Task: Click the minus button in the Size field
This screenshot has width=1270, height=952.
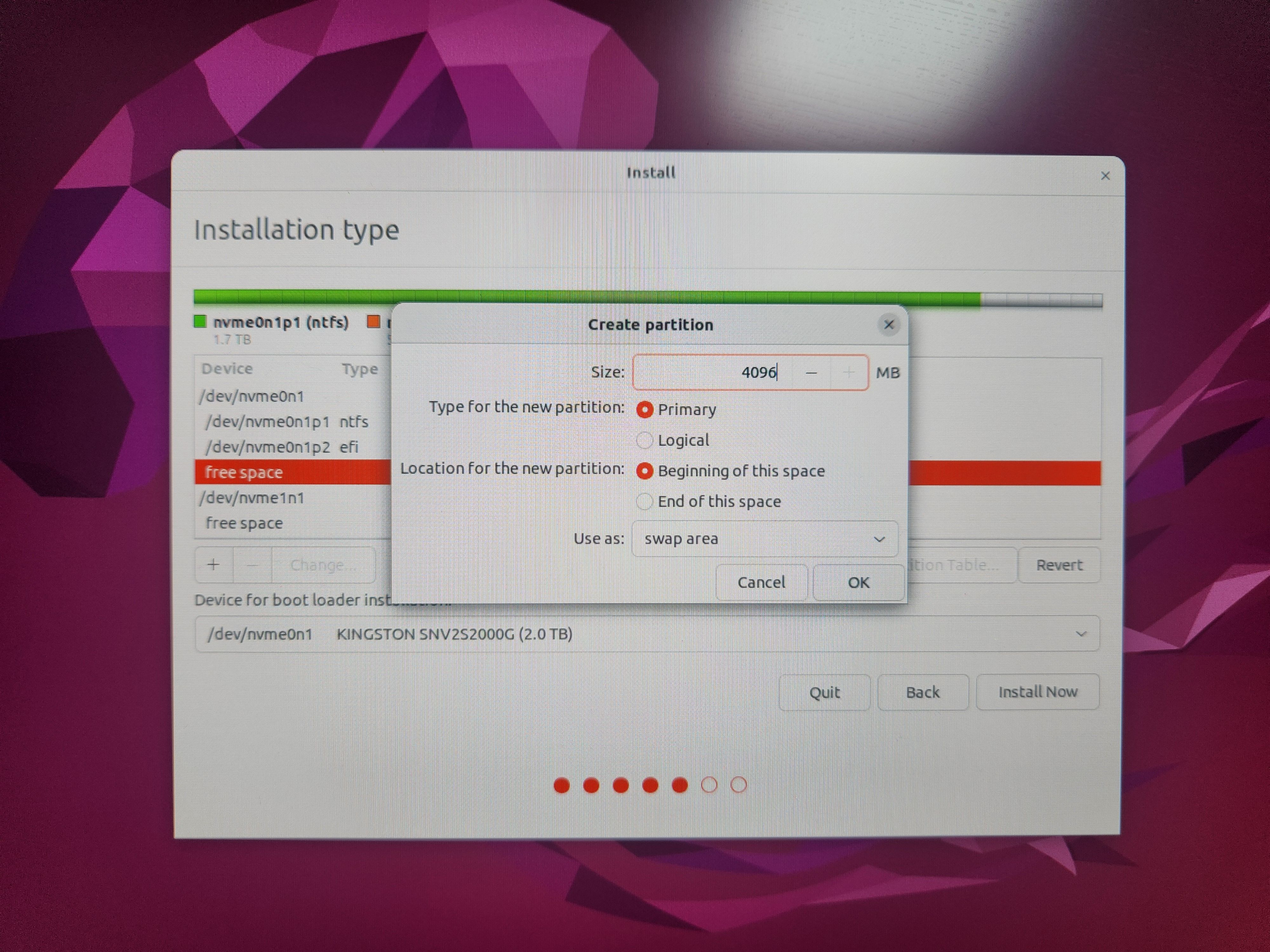Action: [811, 373]
